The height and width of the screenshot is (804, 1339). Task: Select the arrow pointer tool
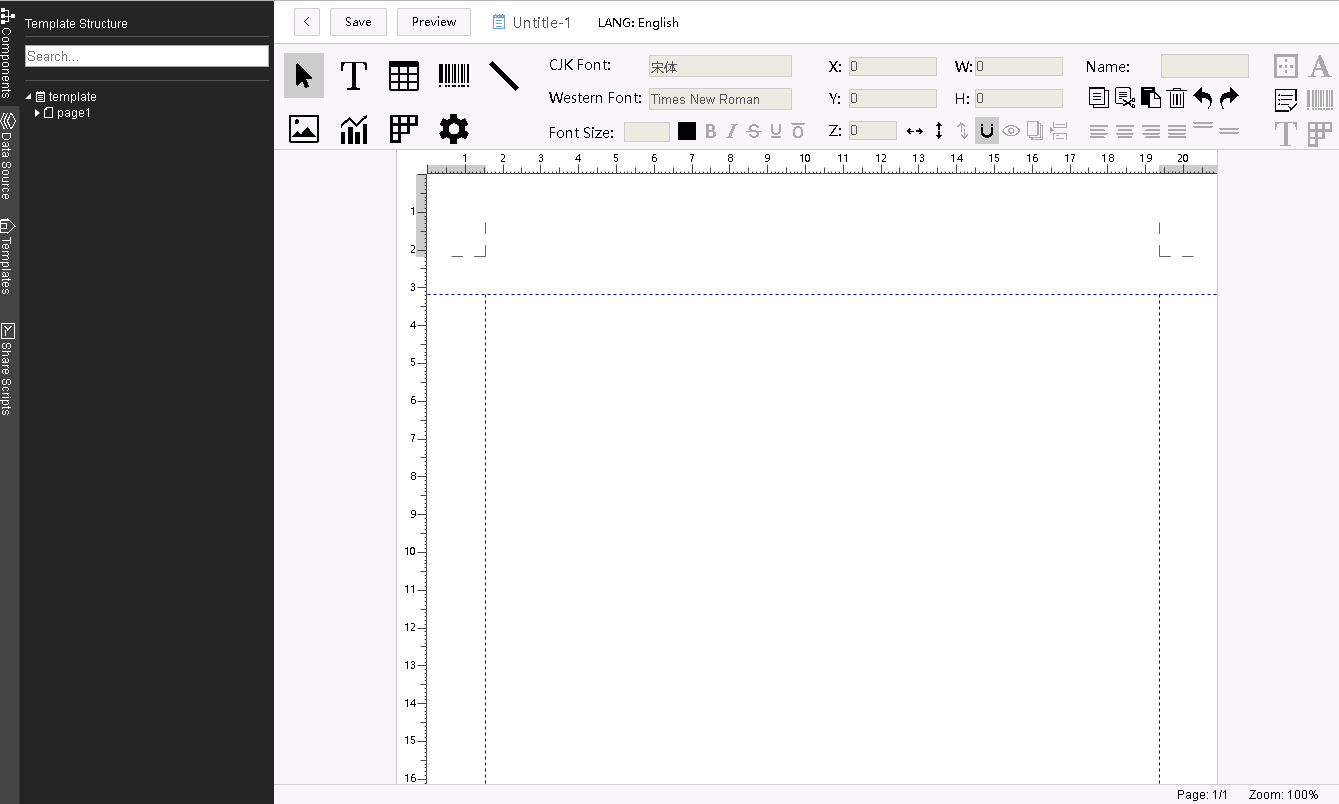click(304, 76)
